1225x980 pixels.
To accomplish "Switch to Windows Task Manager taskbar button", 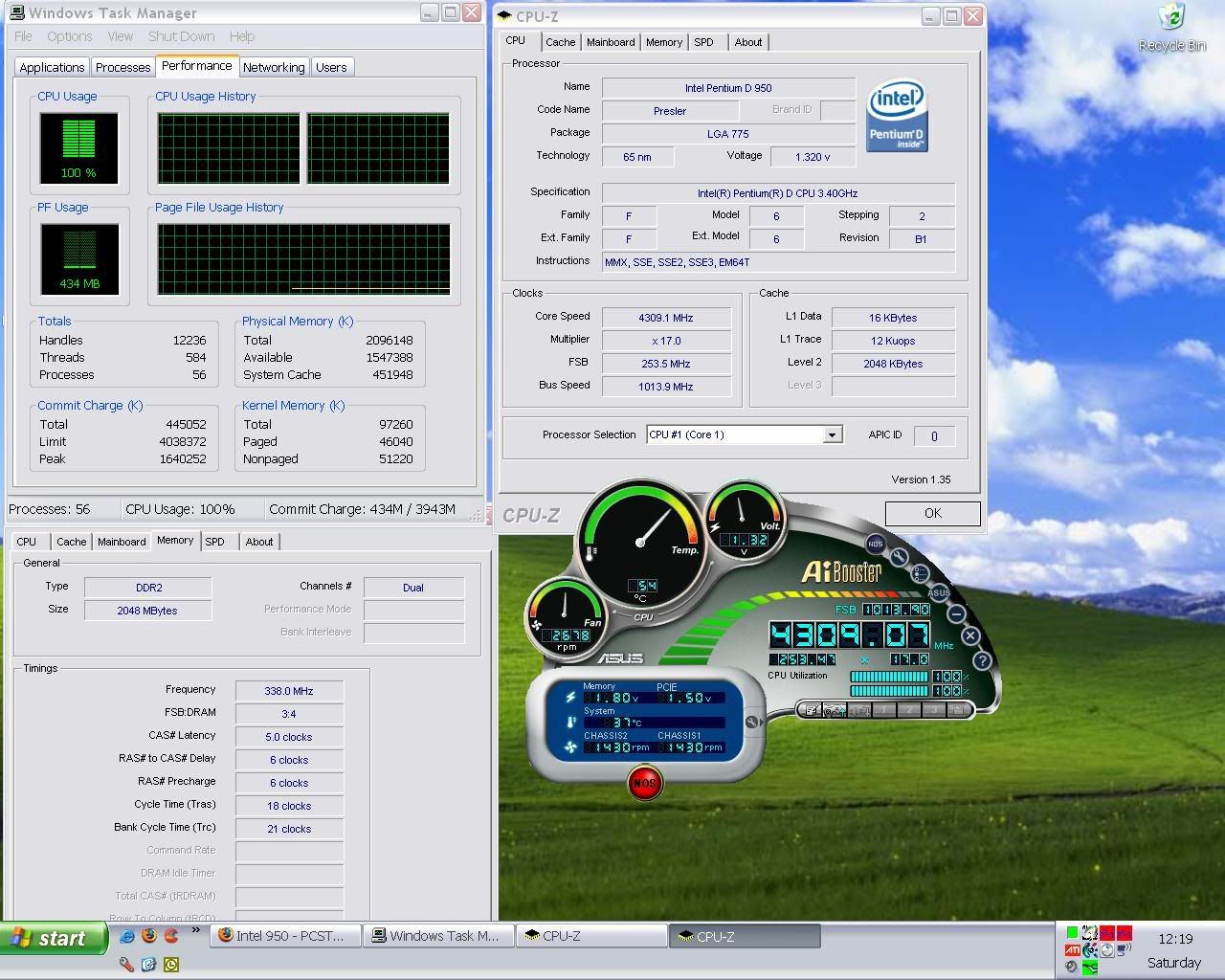I will (438, 936).
